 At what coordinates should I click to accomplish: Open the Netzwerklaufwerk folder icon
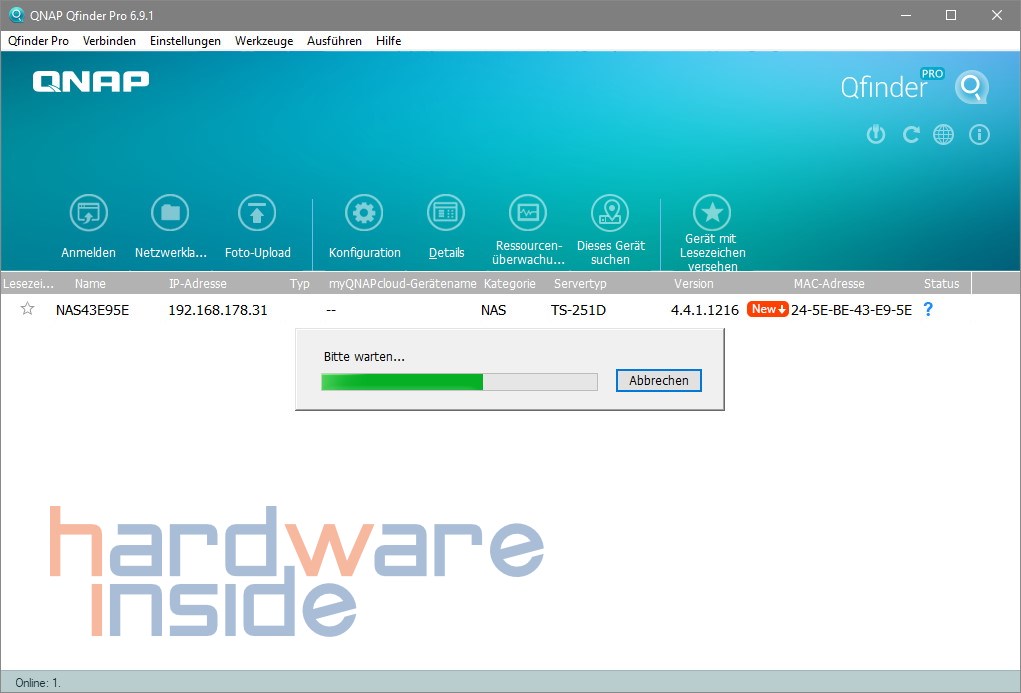170,213
